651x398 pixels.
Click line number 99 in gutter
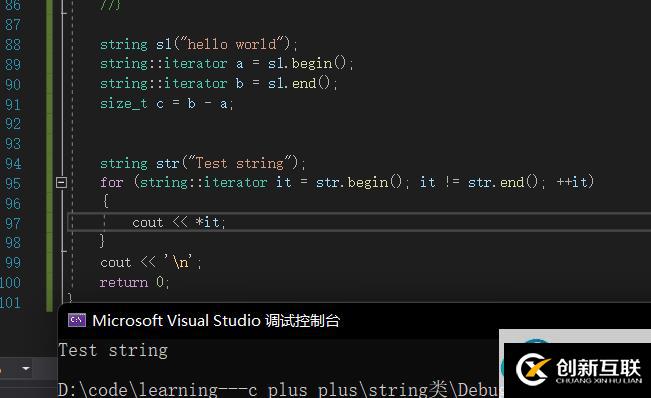click(x=13, y=263)
